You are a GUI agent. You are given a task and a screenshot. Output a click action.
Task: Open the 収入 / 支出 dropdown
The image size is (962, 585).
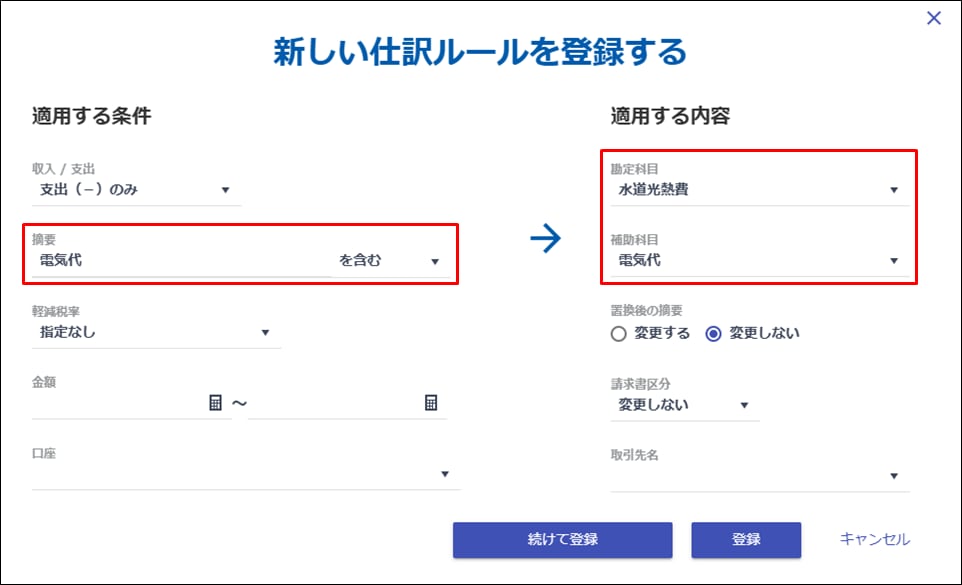coord(136,190)
